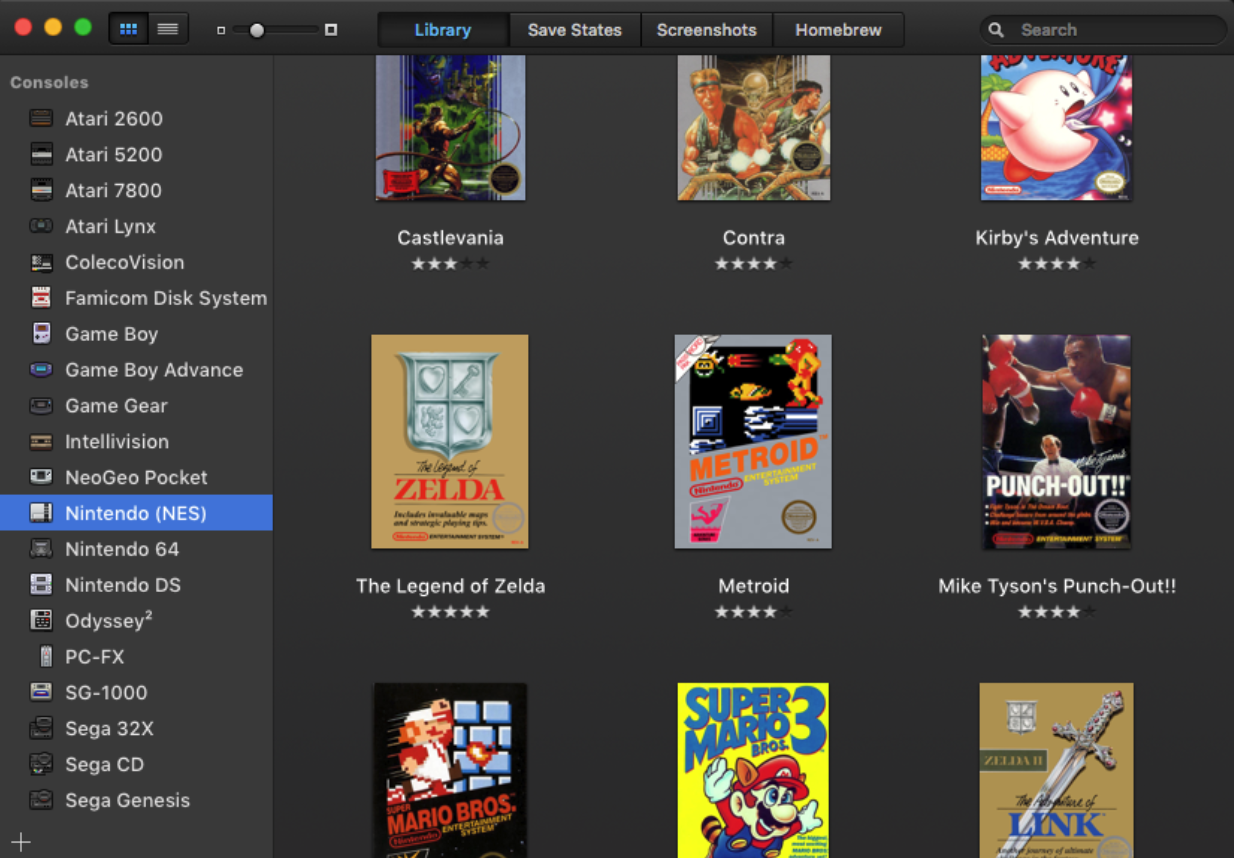Open the Library tab

(x=443, y=30)
